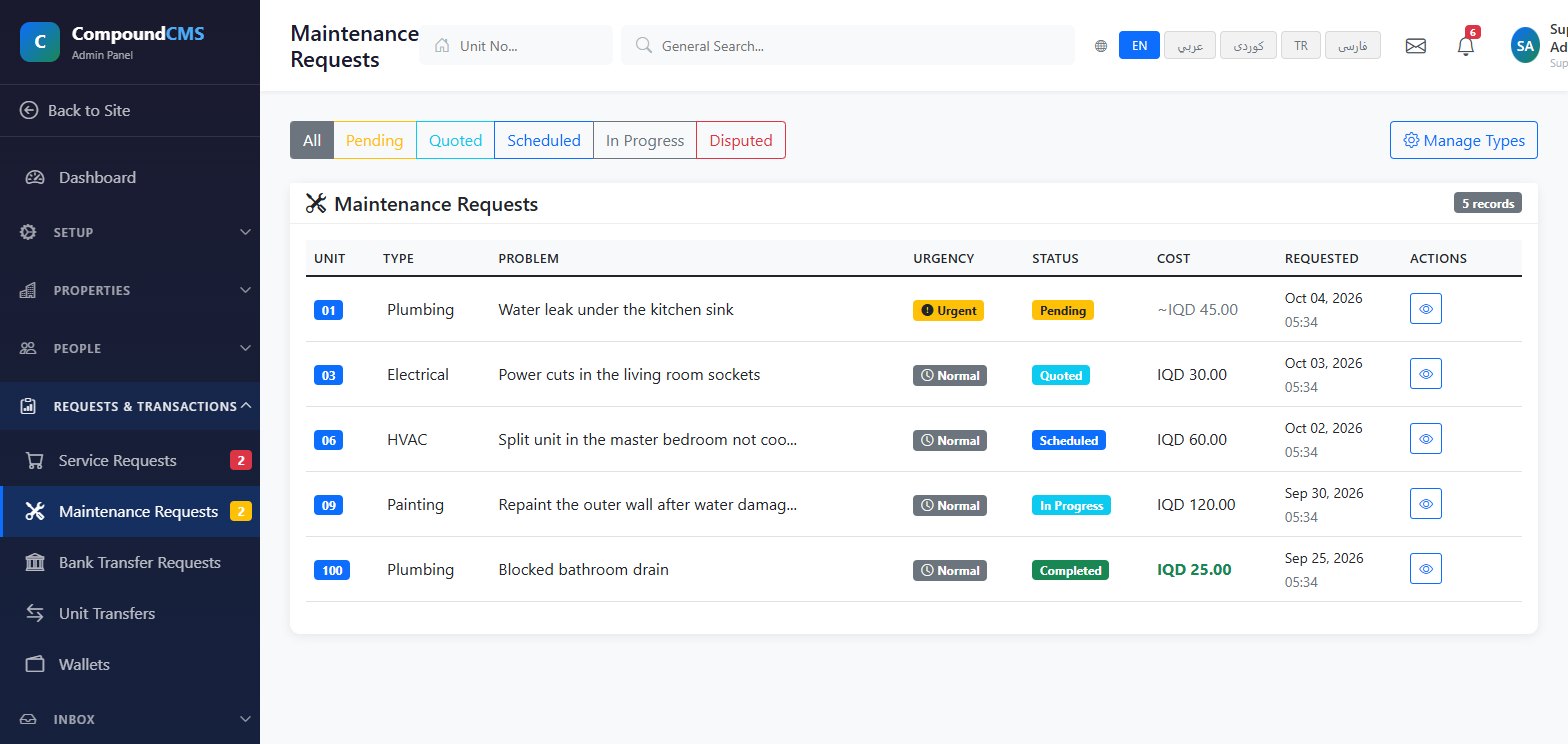This screenshot has width=1568, height=744.
Task: Click the globe language icon
Action: (1101, 46)
